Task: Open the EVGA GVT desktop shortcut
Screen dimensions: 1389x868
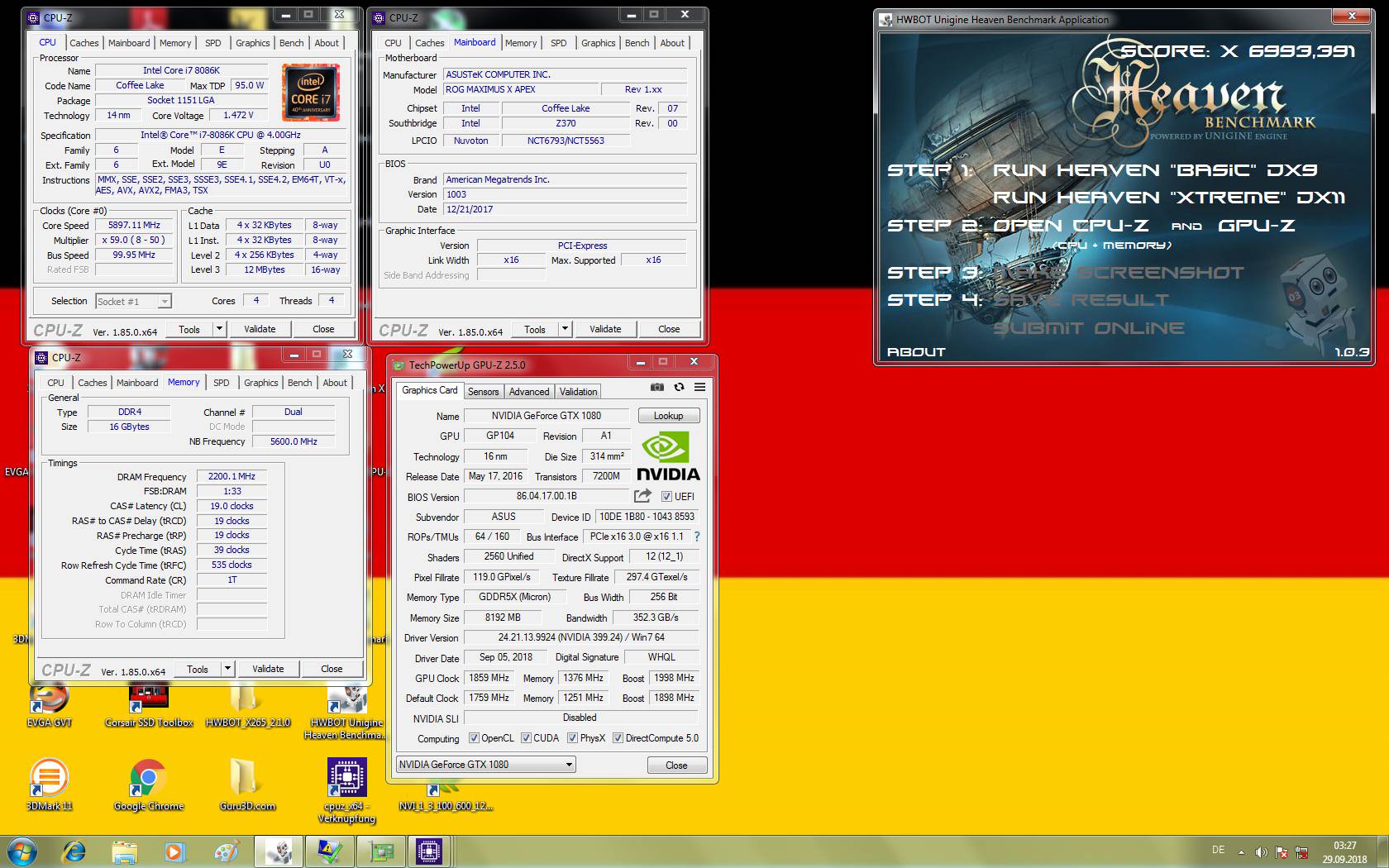Action: (49, 704)
